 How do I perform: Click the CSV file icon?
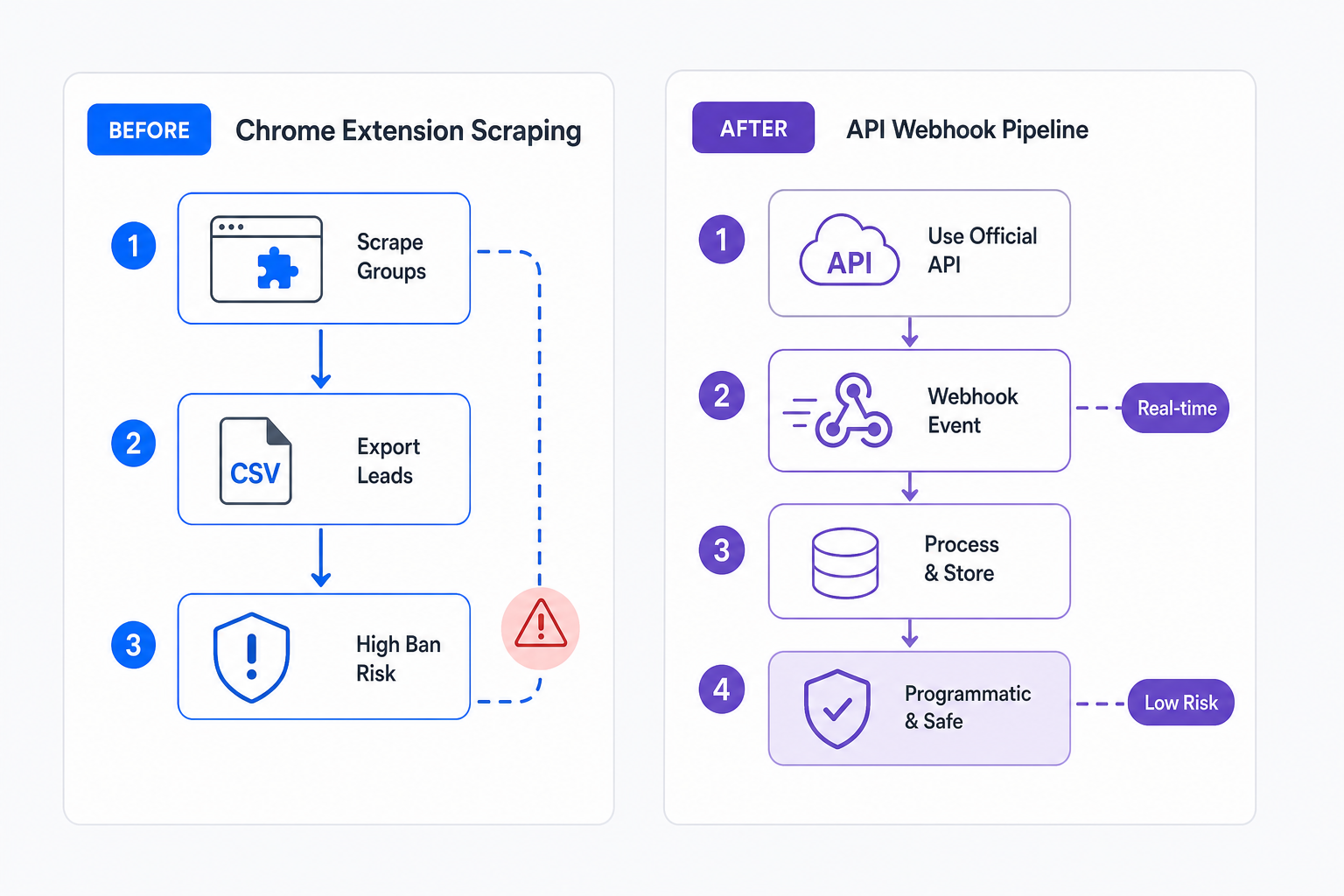pyautogui.click(x=255, y=460)
